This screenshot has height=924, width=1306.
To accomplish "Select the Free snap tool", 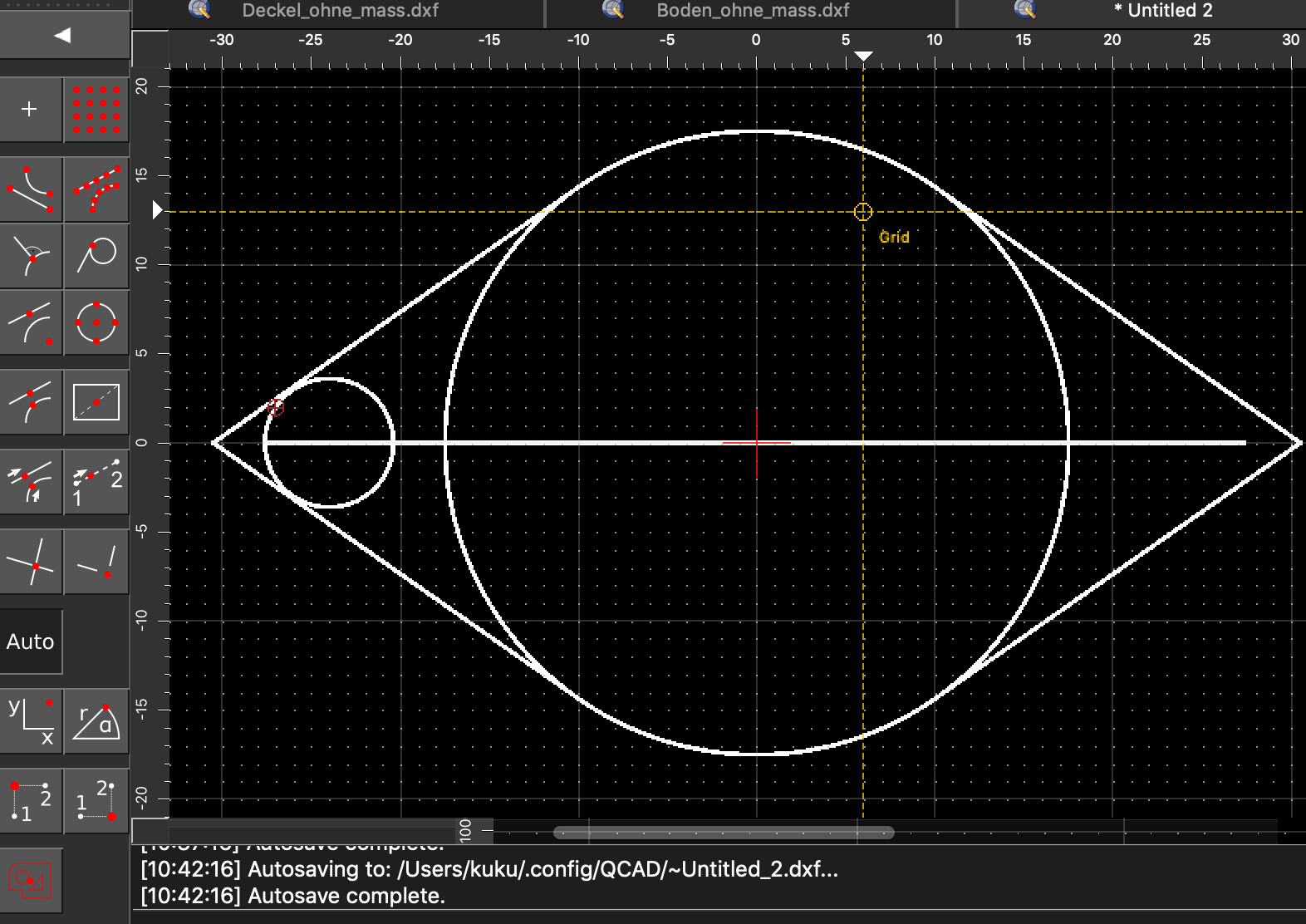I will pyautogui.click(x=31, y=109).
